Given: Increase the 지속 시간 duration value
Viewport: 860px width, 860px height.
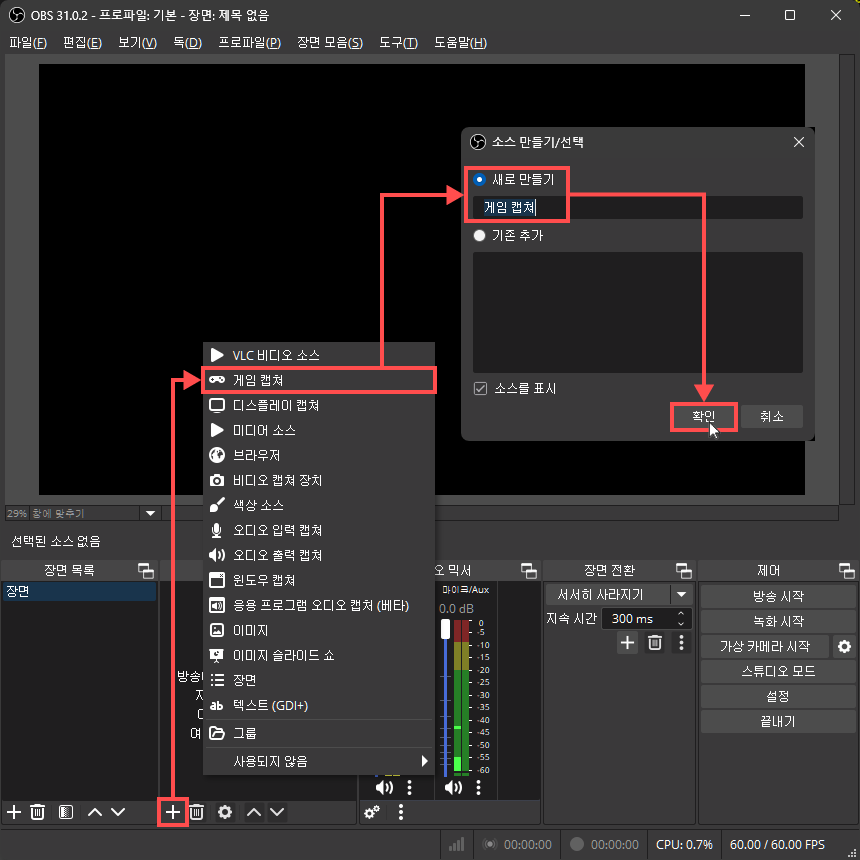Looking at the screenshot, I should (x=681, y=613).
